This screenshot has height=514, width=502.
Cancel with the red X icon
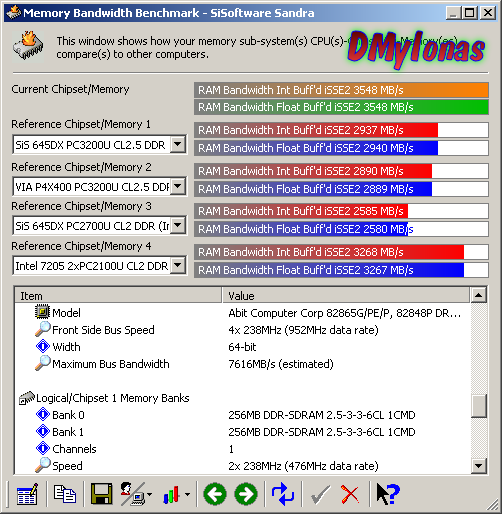350,494
